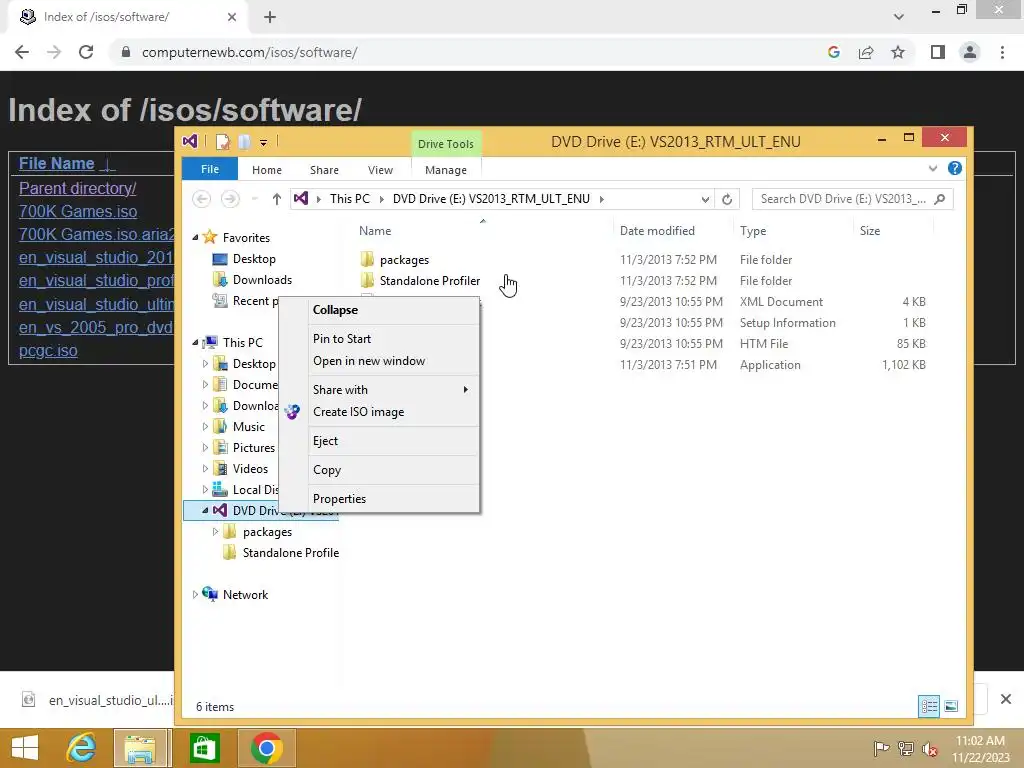Open Parent directory link in Chrome page

pyautogui.click(x=77, y=188)
